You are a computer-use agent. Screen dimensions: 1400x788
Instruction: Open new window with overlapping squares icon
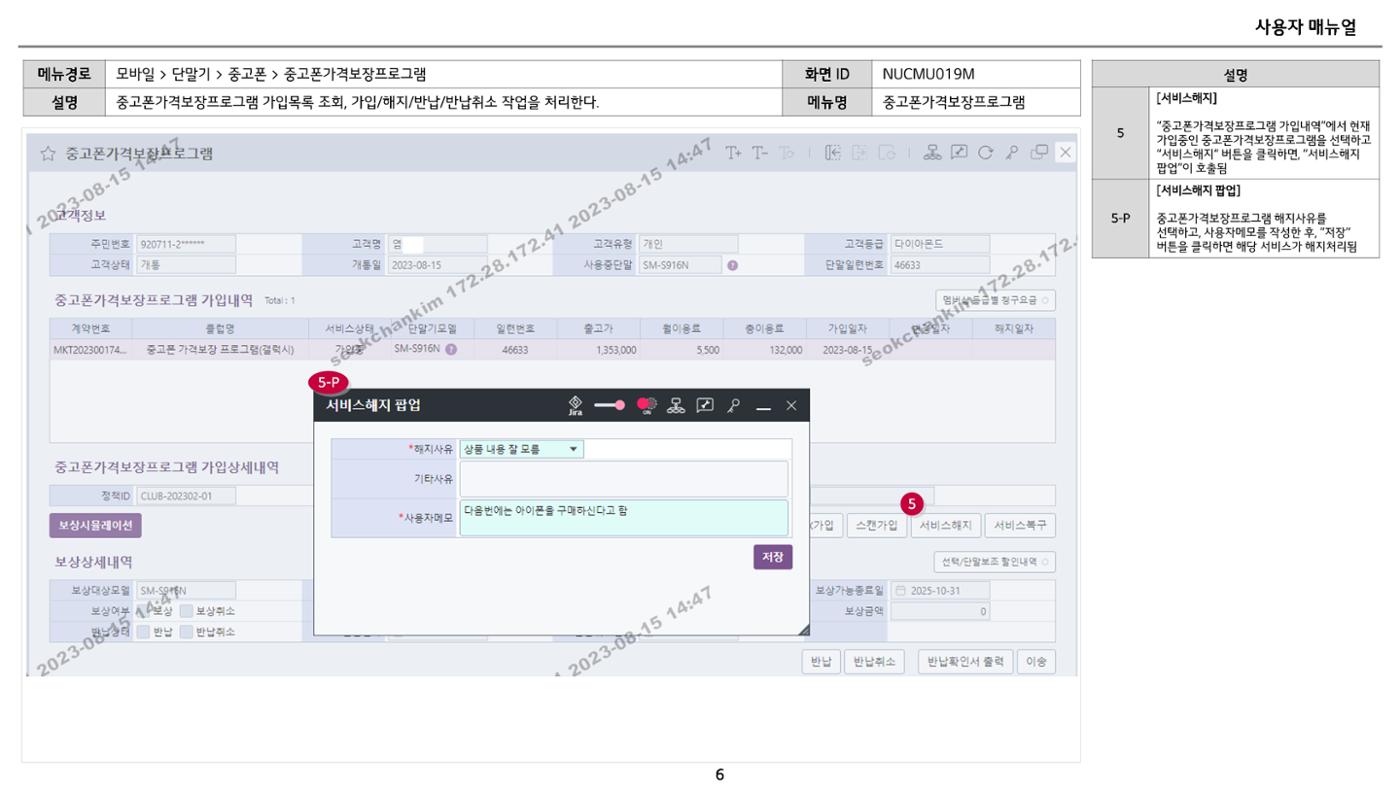tap(1039, 153)
